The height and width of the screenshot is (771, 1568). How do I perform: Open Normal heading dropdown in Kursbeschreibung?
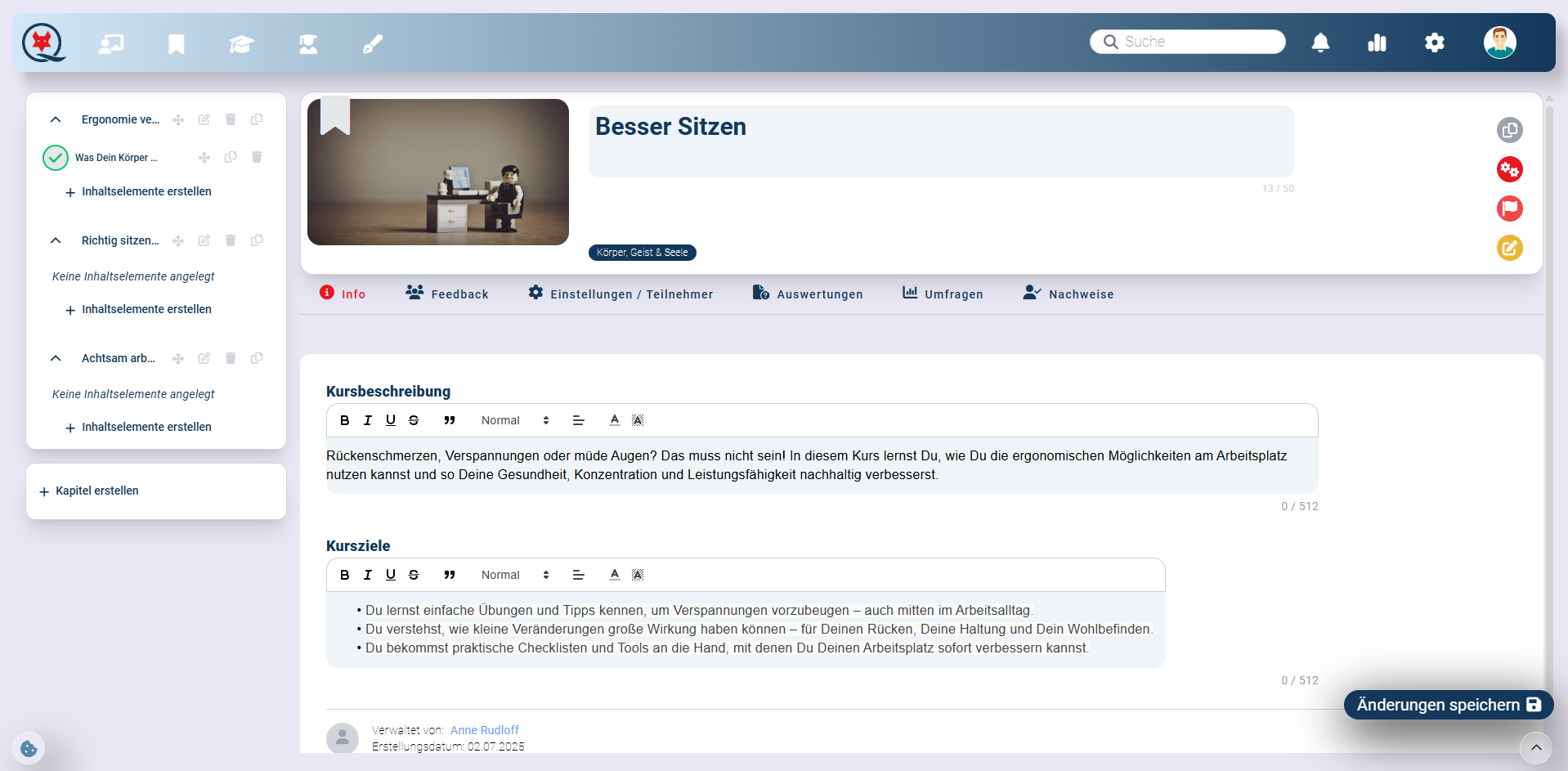click(515, 420)
